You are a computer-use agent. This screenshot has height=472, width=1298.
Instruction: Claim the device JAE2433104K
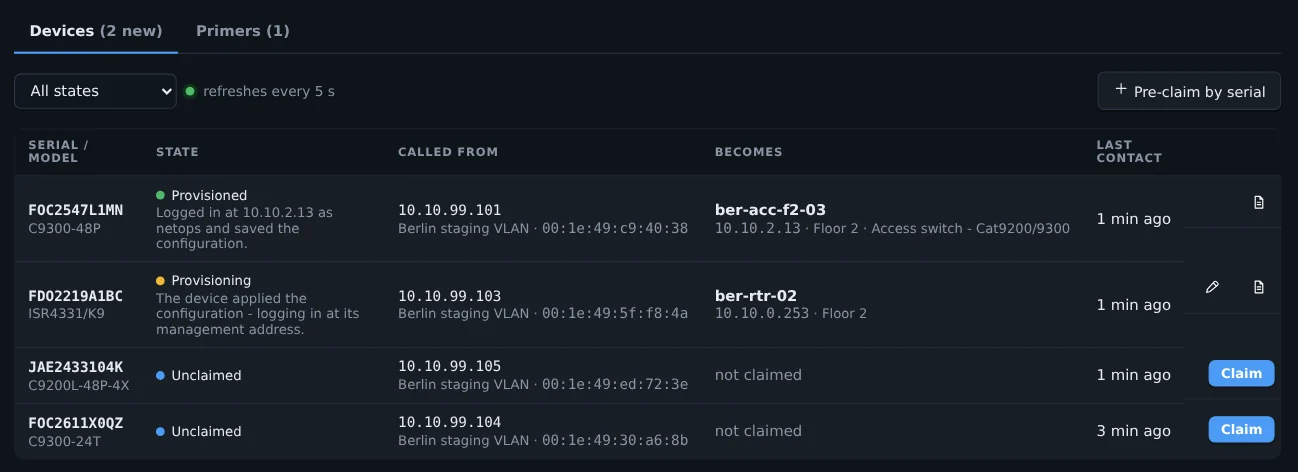pos(1241,373)
